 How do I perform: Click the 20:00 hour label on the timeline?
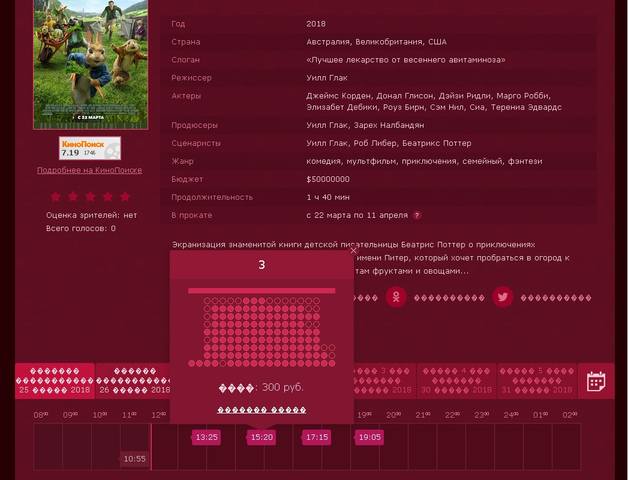(x=393, y=415)
